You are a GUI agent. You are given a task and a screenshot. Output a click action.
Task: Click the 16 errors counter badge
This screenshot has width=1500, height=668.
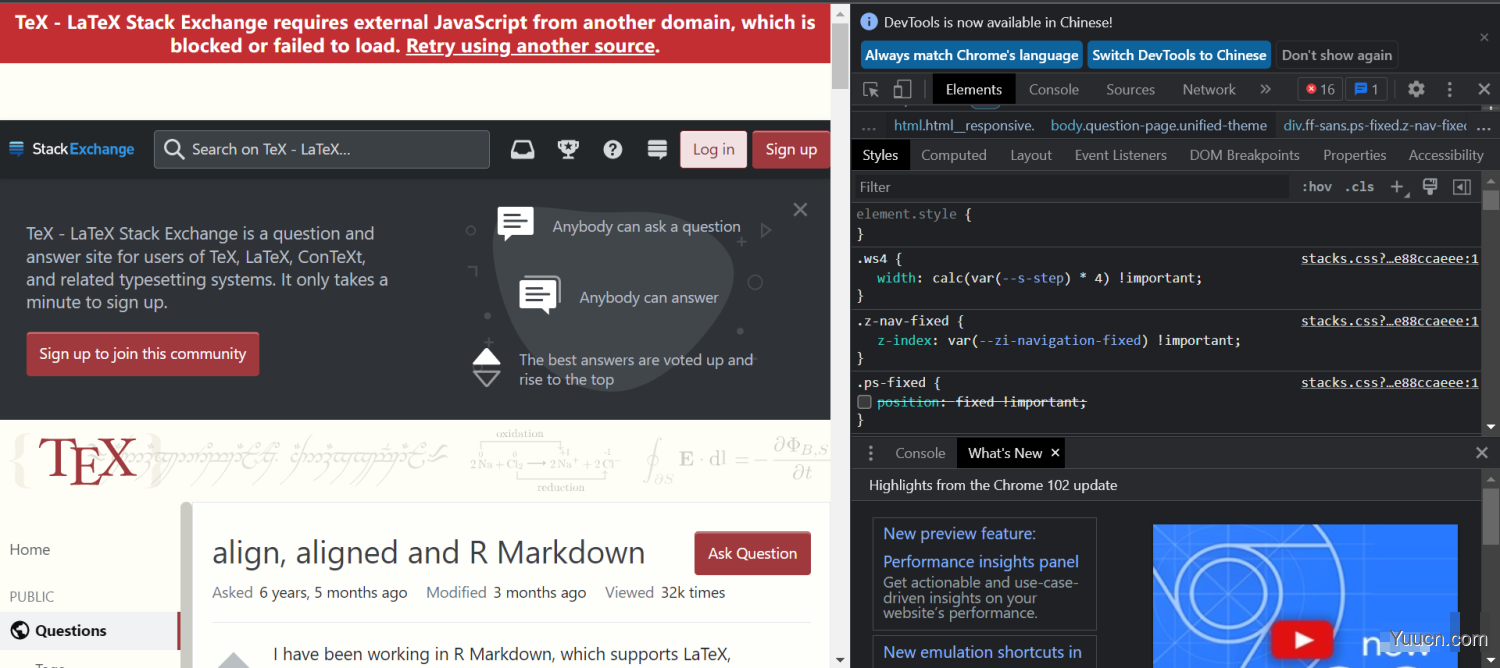click(x=1320, y=89)
